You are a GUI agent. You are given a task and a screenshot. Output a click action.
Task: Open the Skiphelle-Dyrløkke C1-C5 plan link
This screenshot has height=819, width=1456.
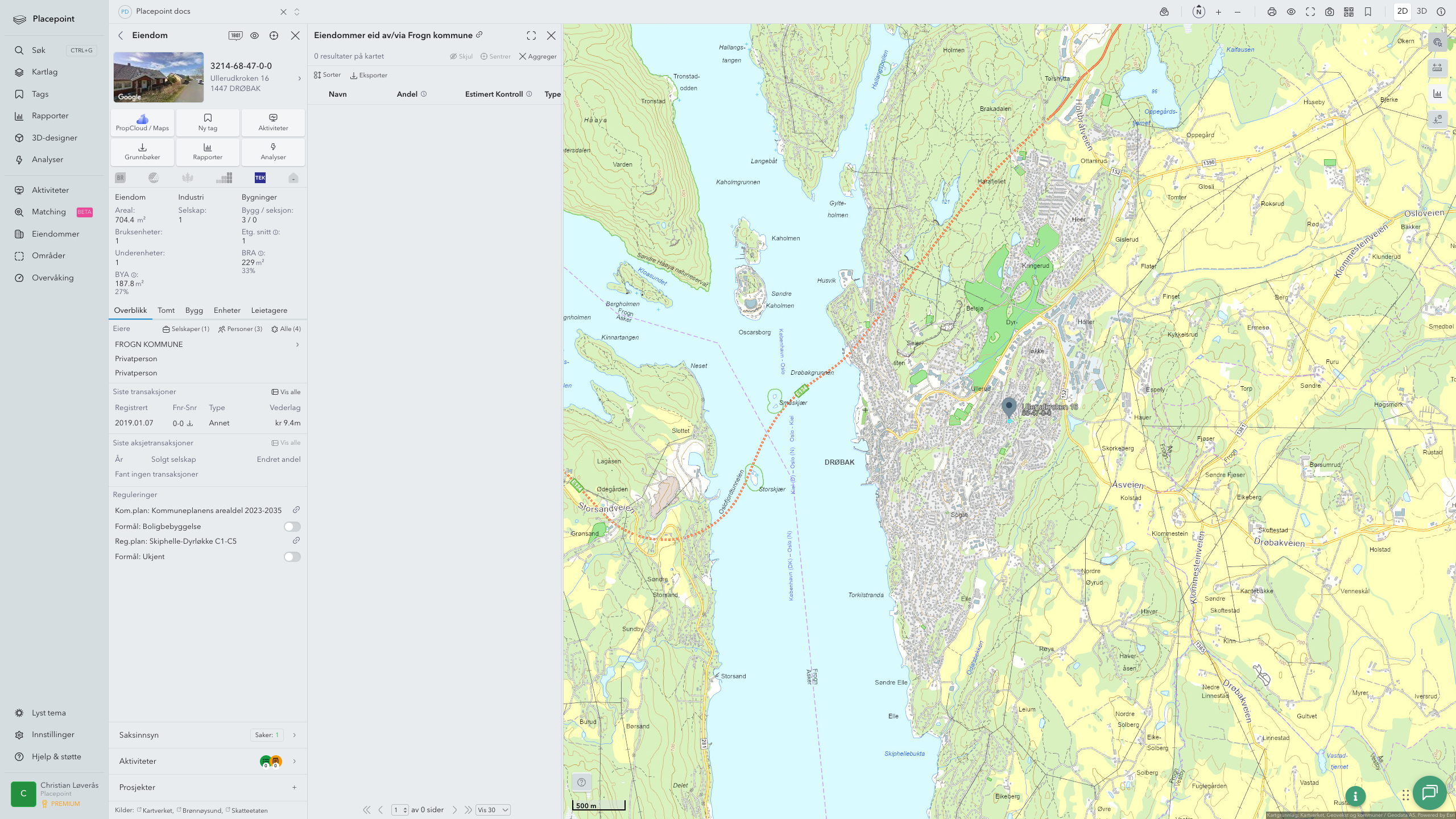point(296,541)
